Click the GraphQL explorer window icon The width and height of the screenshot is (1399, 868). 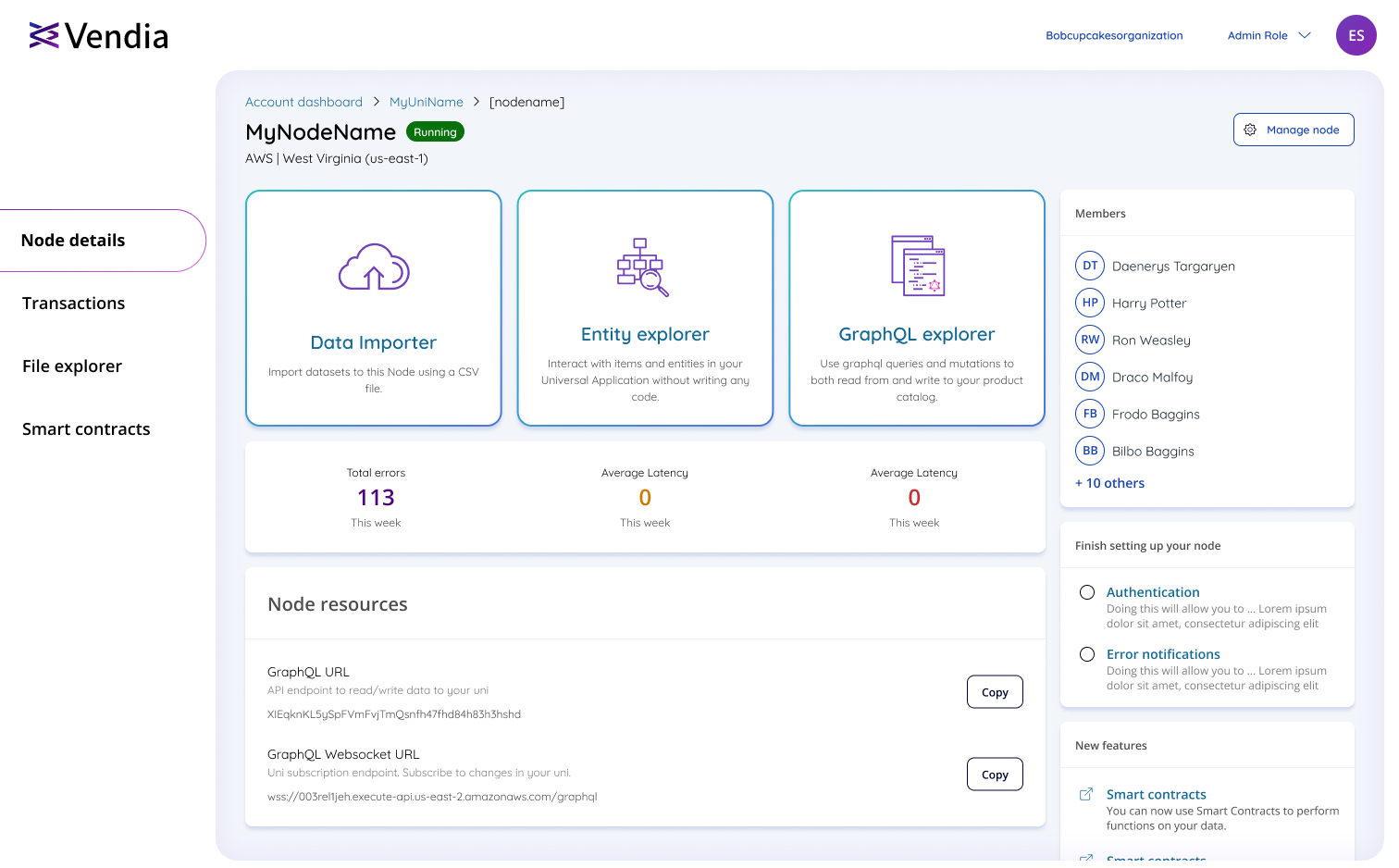(918, 266)
